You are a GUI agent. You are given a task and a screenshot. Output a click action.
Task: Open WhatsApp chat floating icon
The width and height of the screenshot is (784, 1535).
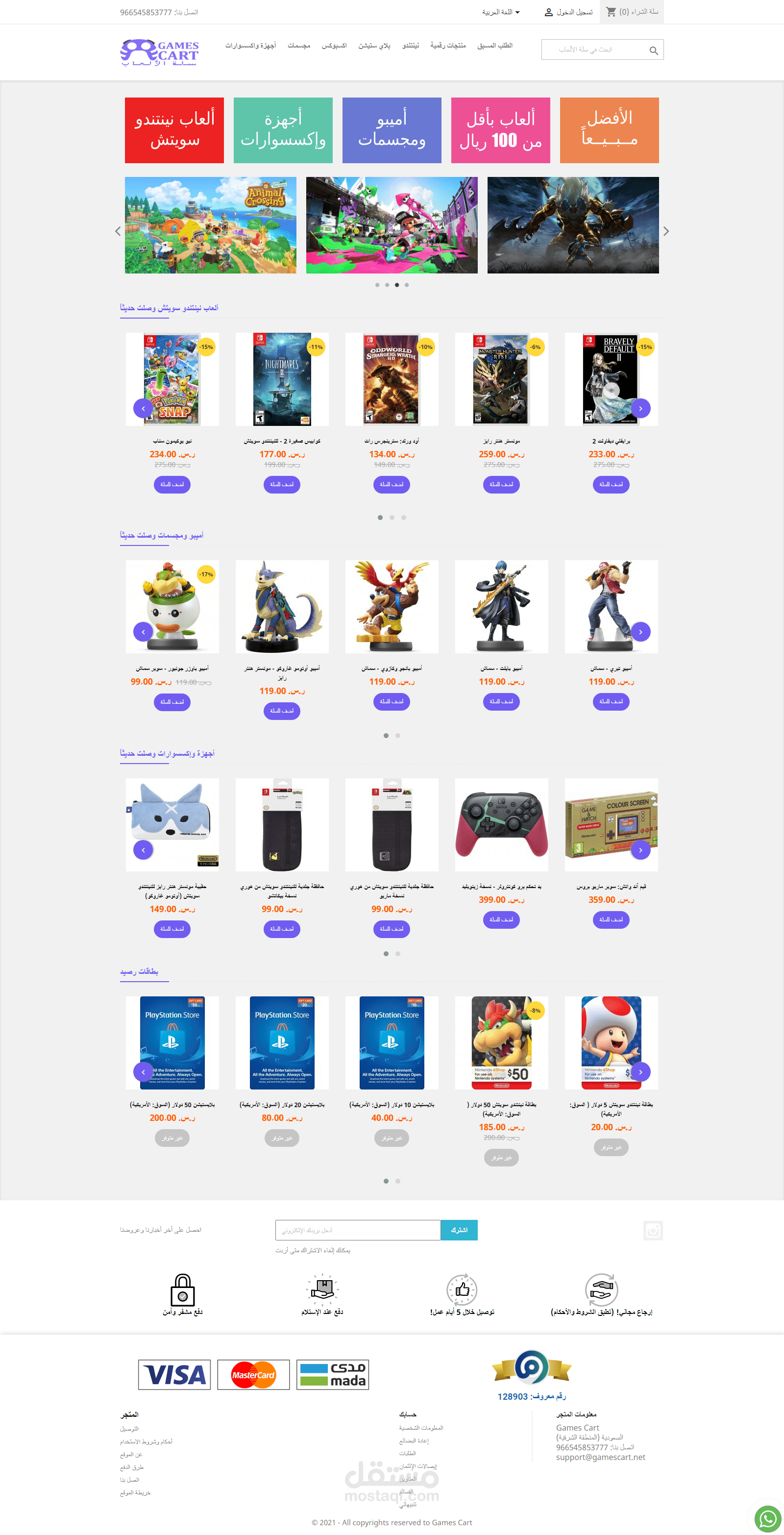coord(767,1518)
